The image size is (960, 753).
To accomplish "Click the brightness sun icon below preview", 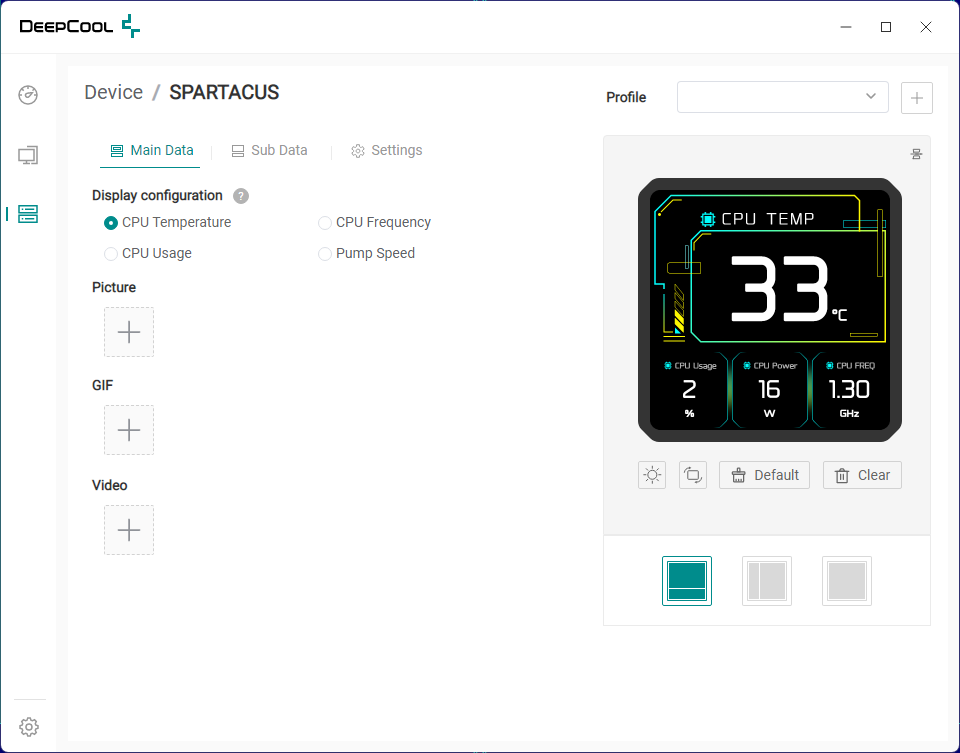I will tap(652, 475).
